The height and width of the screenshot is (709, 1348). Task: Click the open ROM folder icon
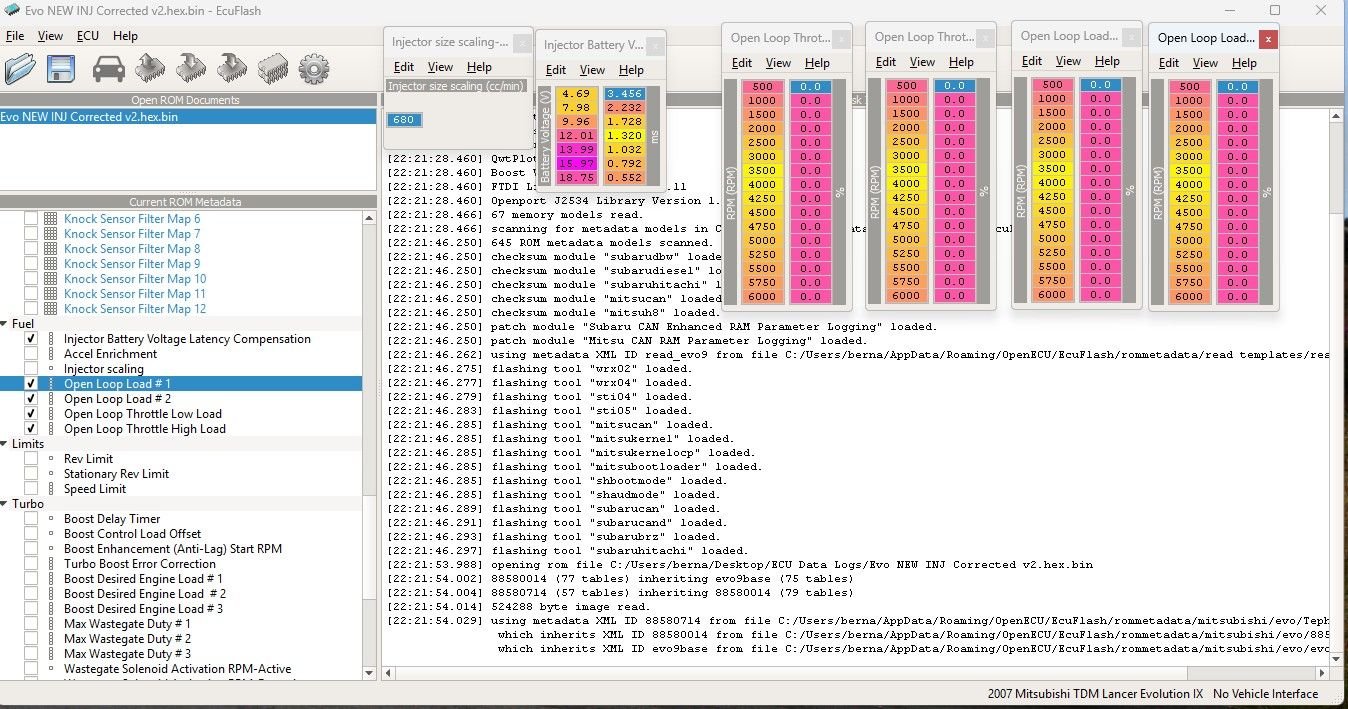(20, 69)
